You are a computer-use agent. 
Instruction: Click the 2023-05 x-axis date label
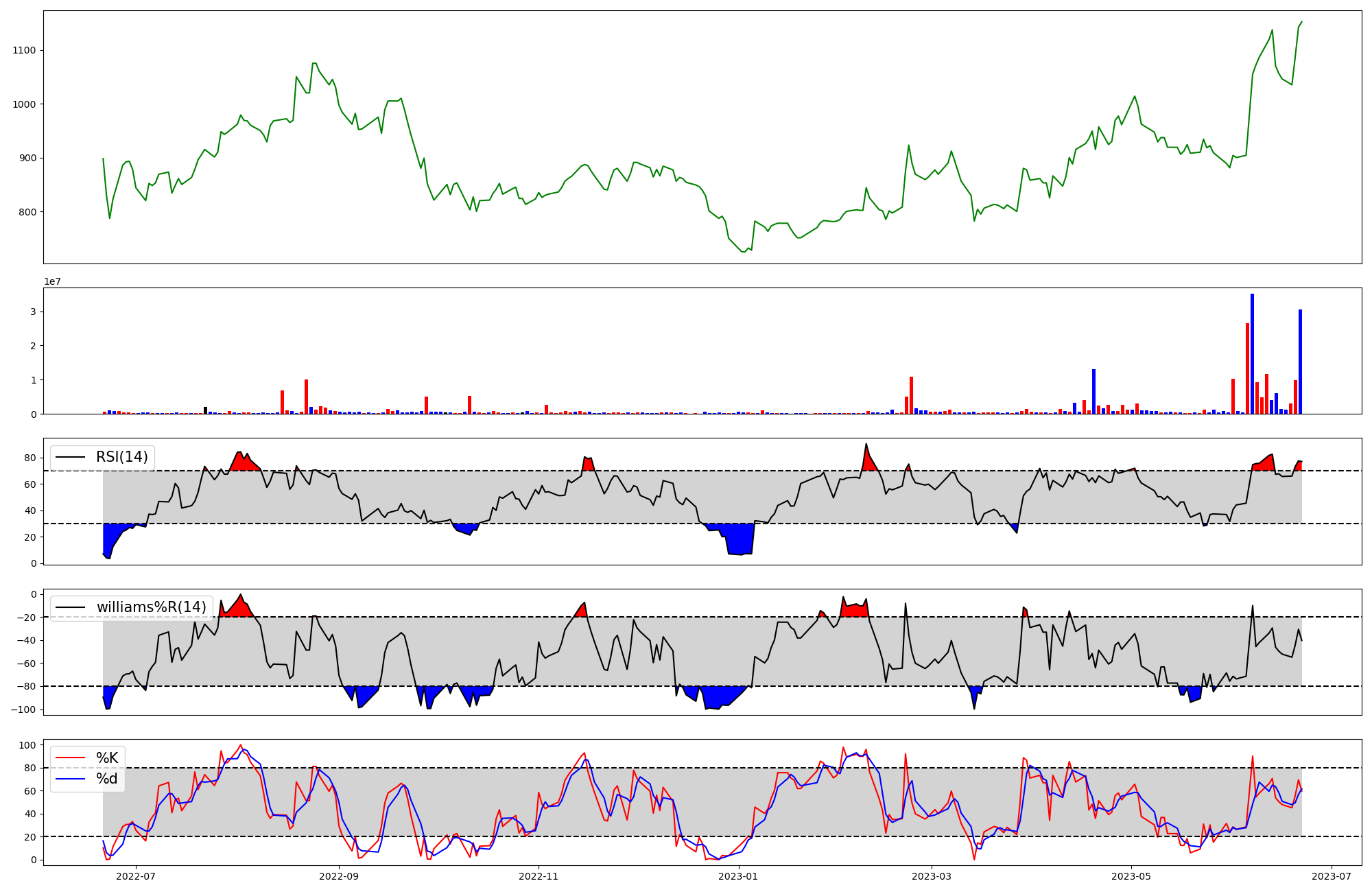coord(1131,876)
